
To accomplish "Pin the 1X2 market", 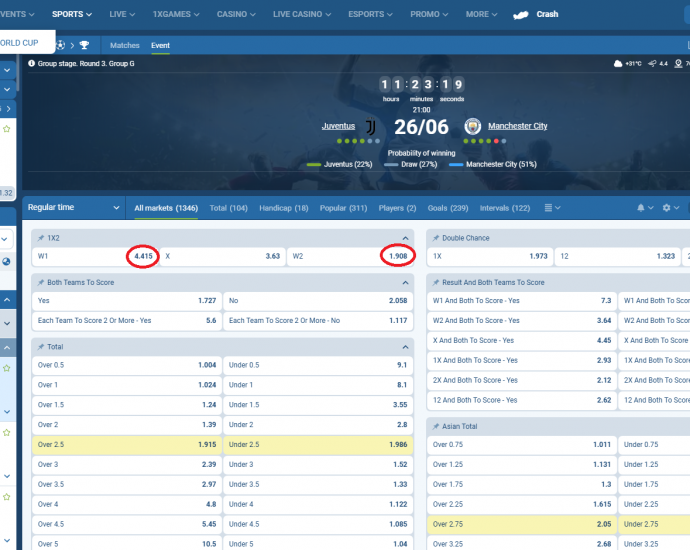I will coord(41,238).
